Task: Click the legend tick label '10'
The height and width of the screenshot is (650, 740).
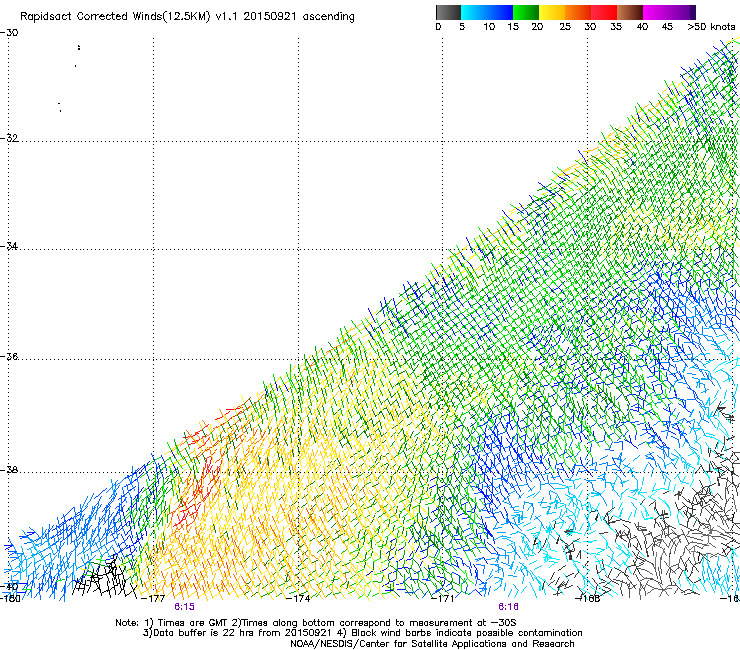Action: (x=489, y=27)
